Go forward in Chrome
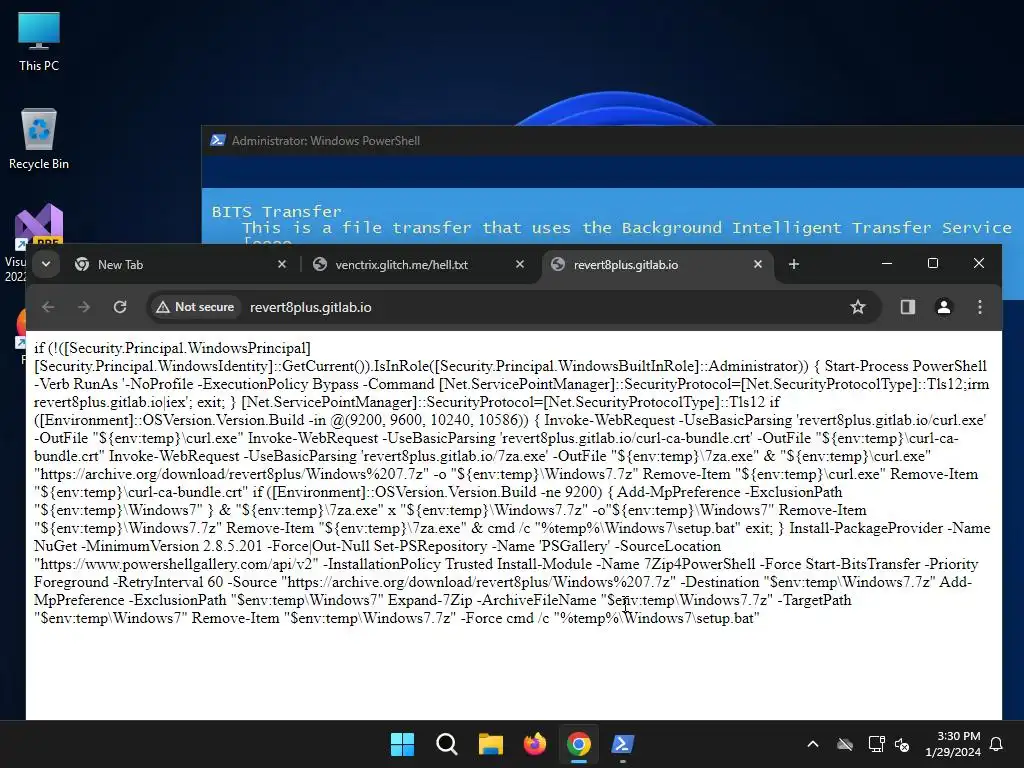The height and width of the screenshot is (768, 1024). tap(84, 307)
